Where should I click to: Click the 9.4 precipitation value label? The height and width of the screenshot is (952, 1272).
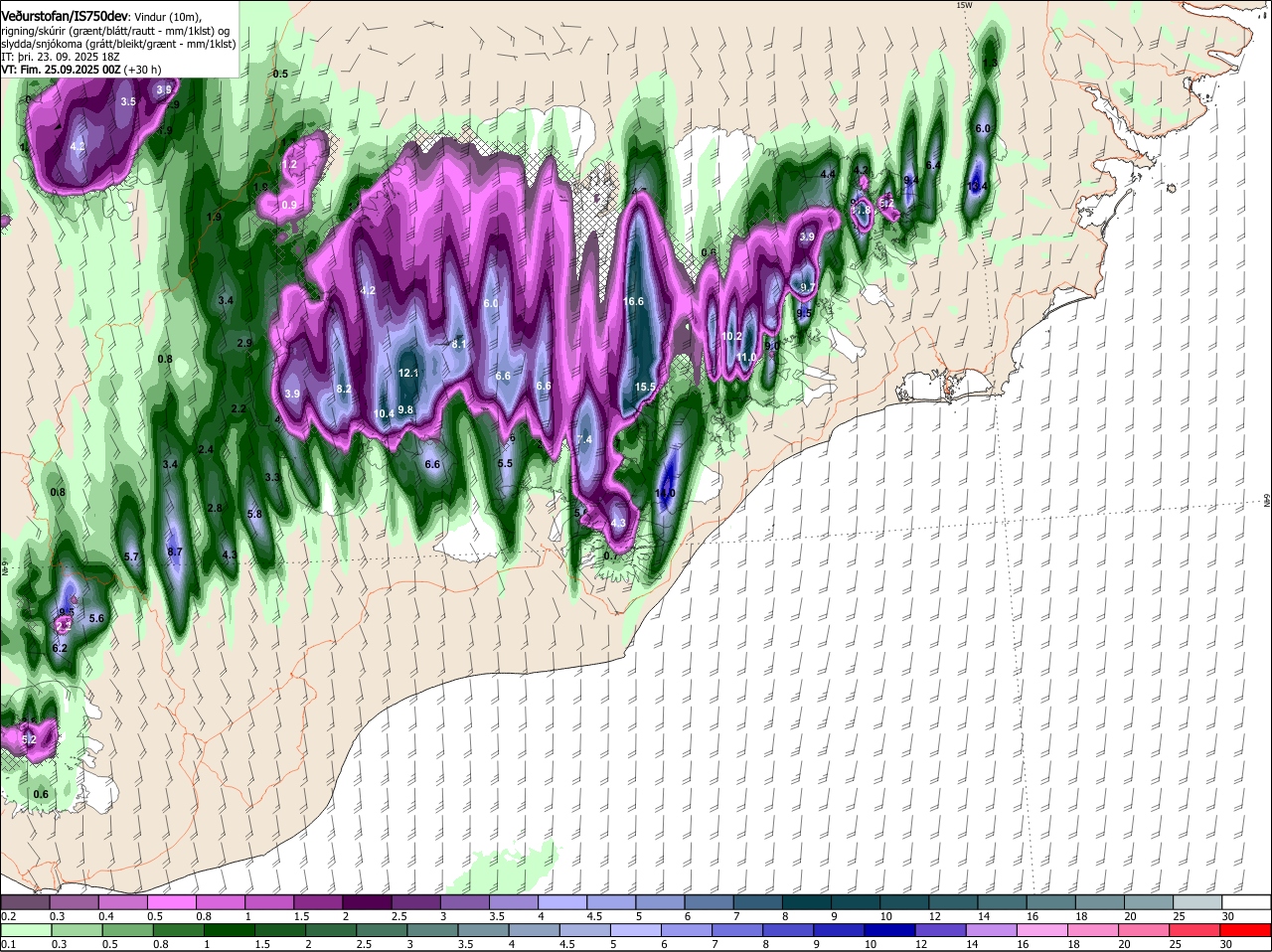click(910, 180)
